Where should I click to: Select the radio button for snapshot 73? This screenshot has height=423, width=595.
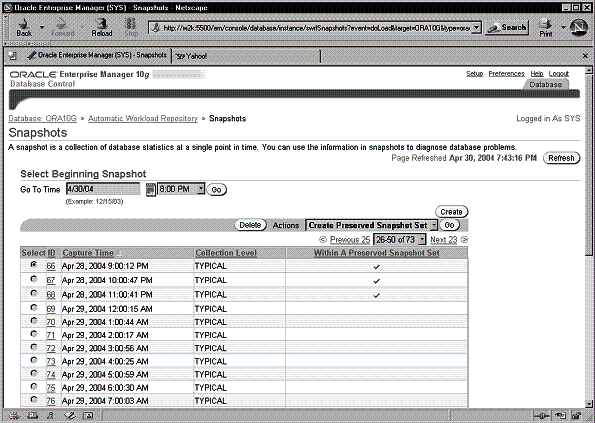[x=34, y=360]
